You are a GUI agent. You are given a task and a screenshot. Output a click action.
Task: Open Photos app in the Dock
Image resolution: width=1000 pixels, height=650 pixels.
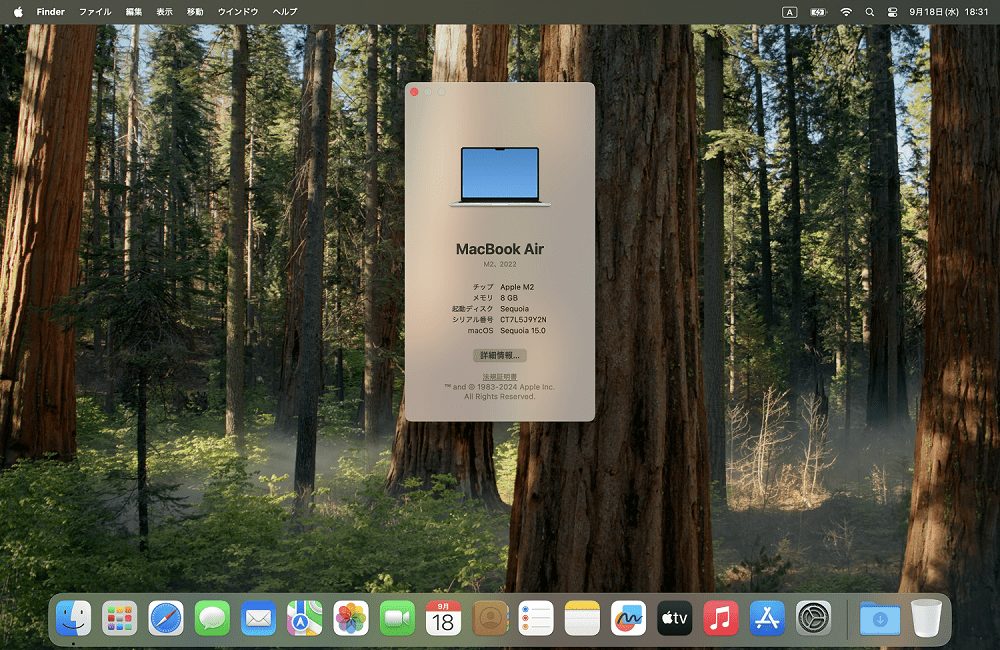(351, 618)
